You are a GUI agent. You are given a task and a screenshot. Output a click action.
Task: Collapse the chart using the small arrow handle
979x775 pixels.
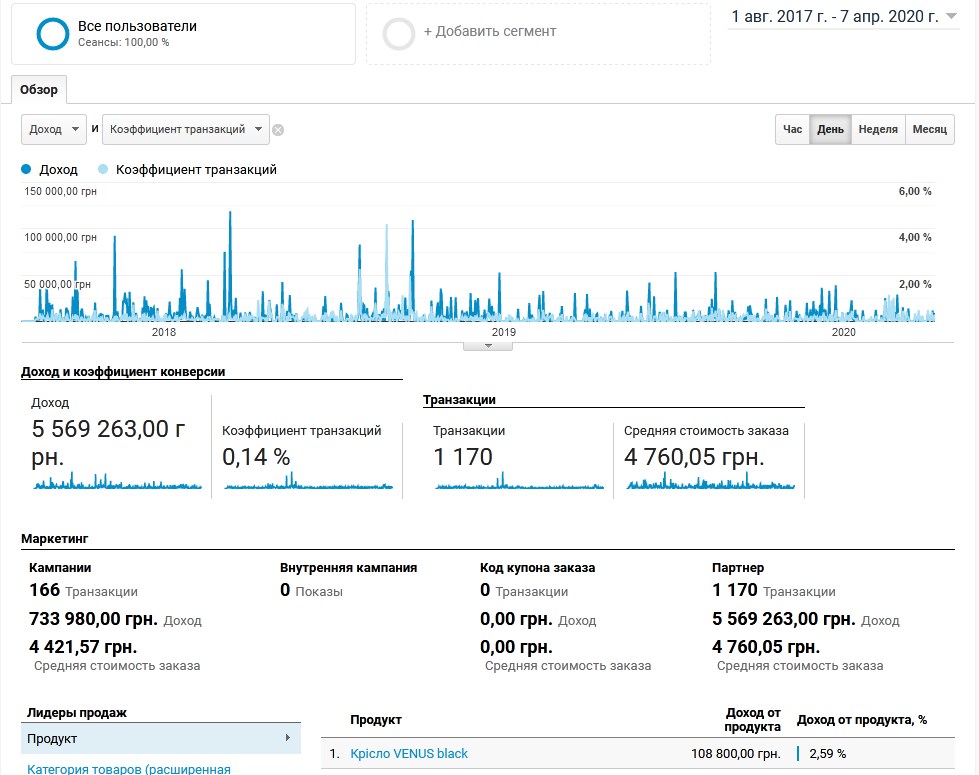pos(488,346)
